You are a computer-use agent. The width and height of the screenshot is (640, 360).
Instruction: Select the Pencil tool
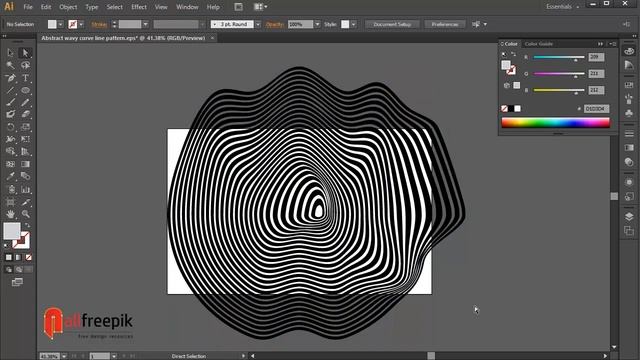(25, 102)
